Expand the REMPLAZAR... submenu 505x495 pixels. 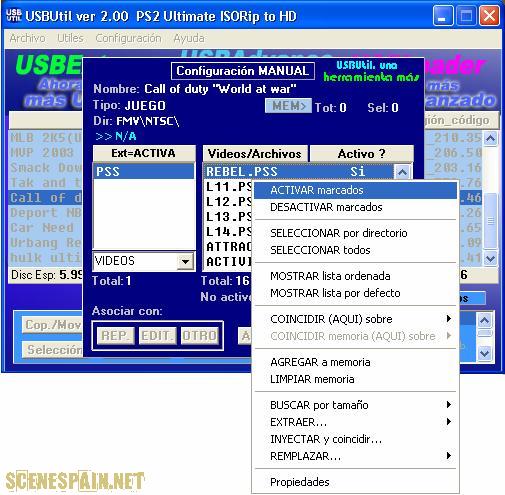point(355,456)
